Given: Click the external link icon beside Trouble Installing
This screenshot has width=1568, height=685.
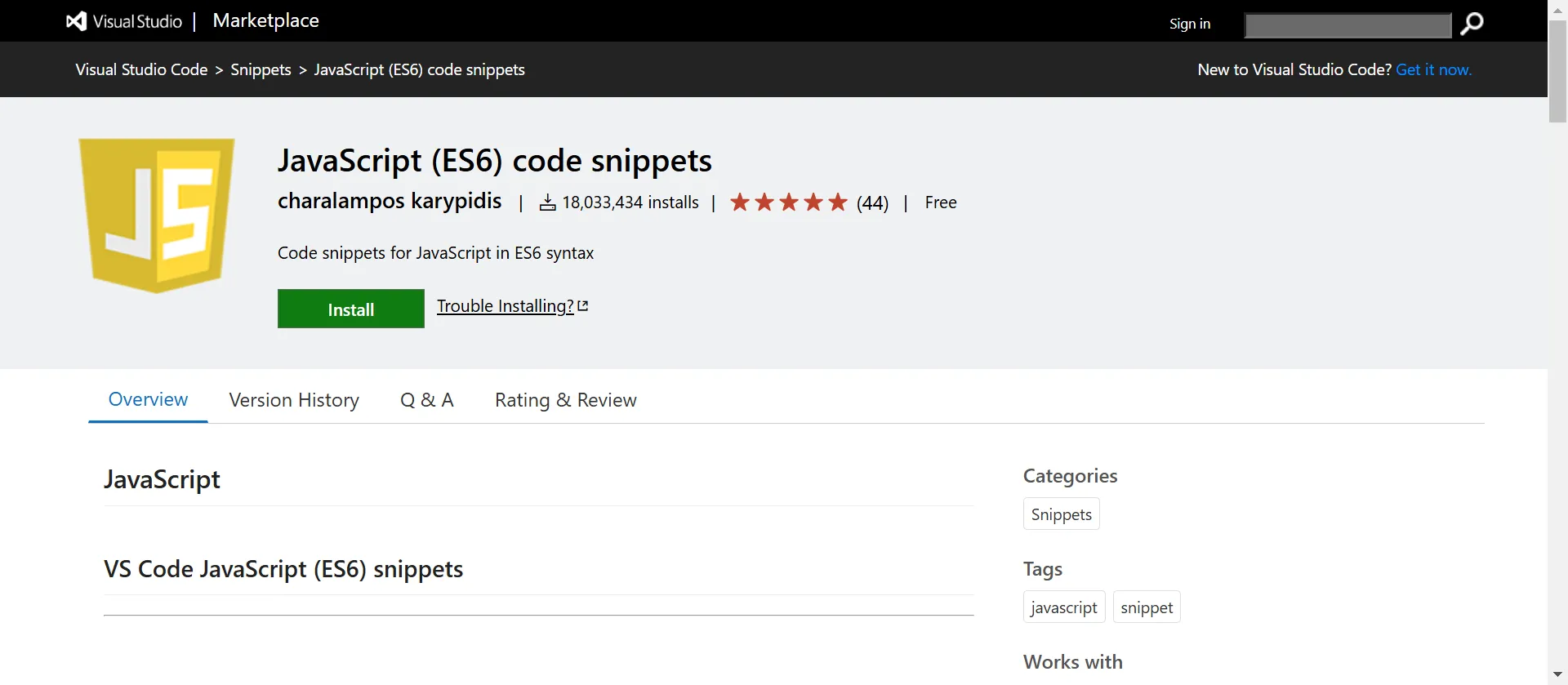Looking at the screenshot, I should point(583,306).
